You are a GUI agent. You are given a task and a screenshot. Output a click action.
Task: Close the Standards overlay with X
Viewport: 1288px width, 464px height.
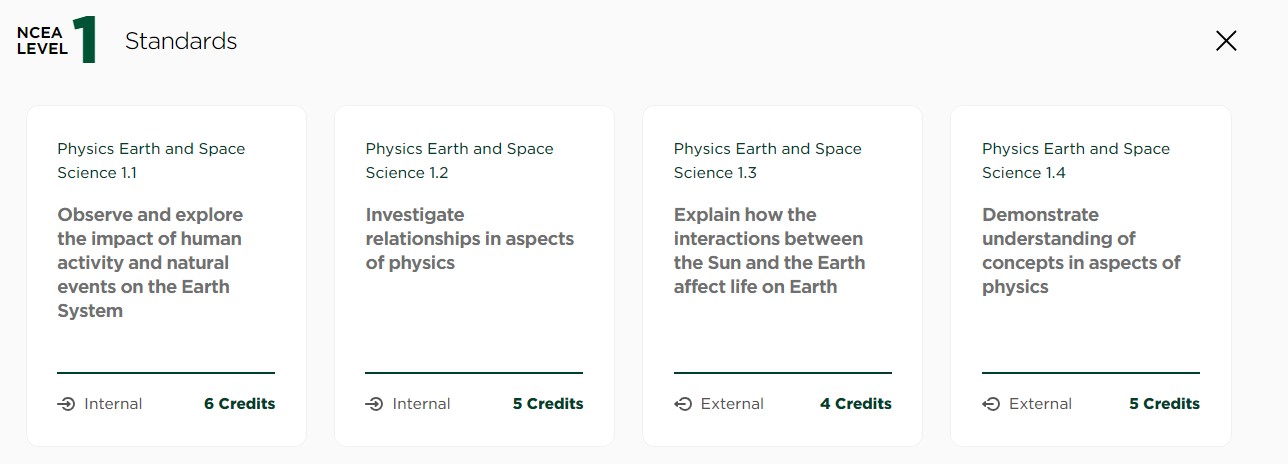coord(1226,41)
